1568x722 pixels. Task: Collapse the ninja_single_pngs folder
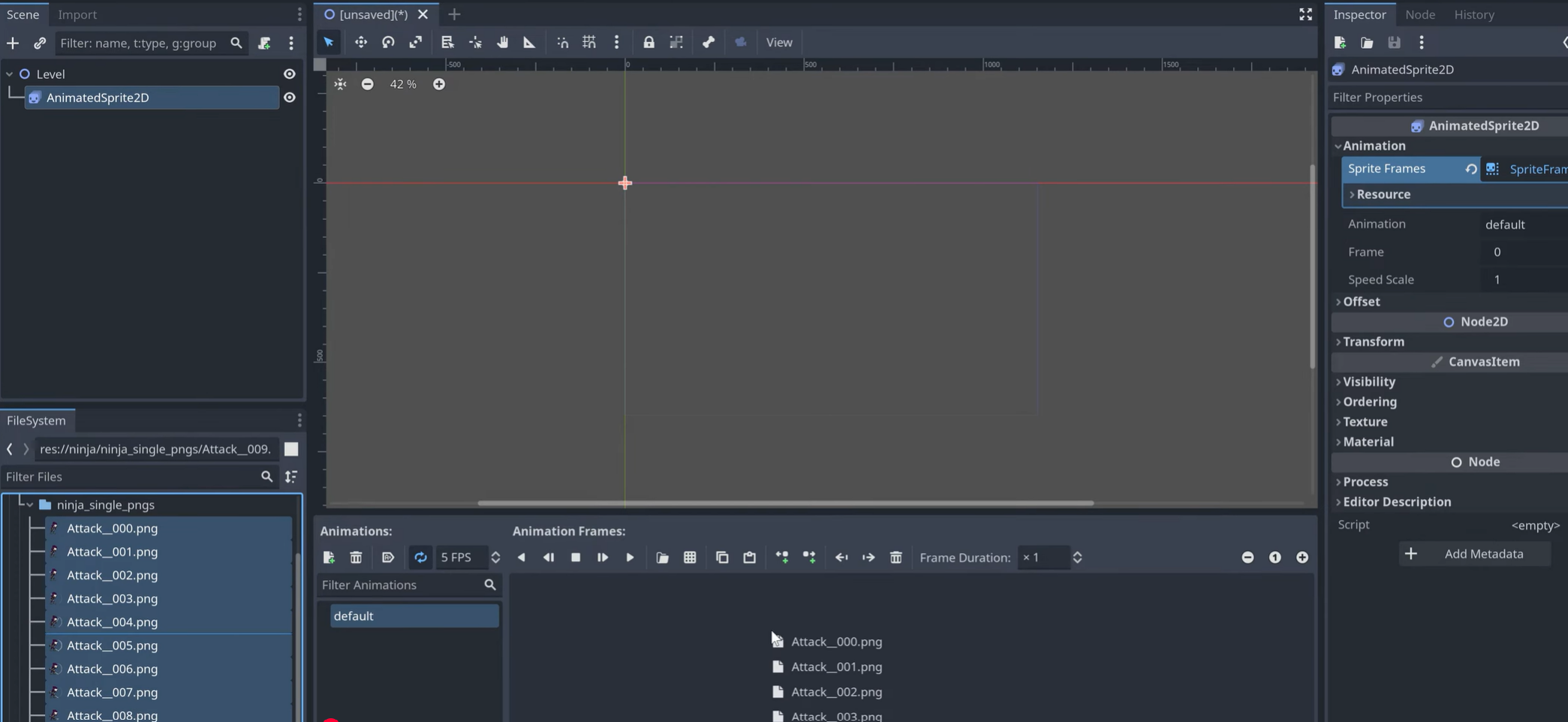(29, 504)
